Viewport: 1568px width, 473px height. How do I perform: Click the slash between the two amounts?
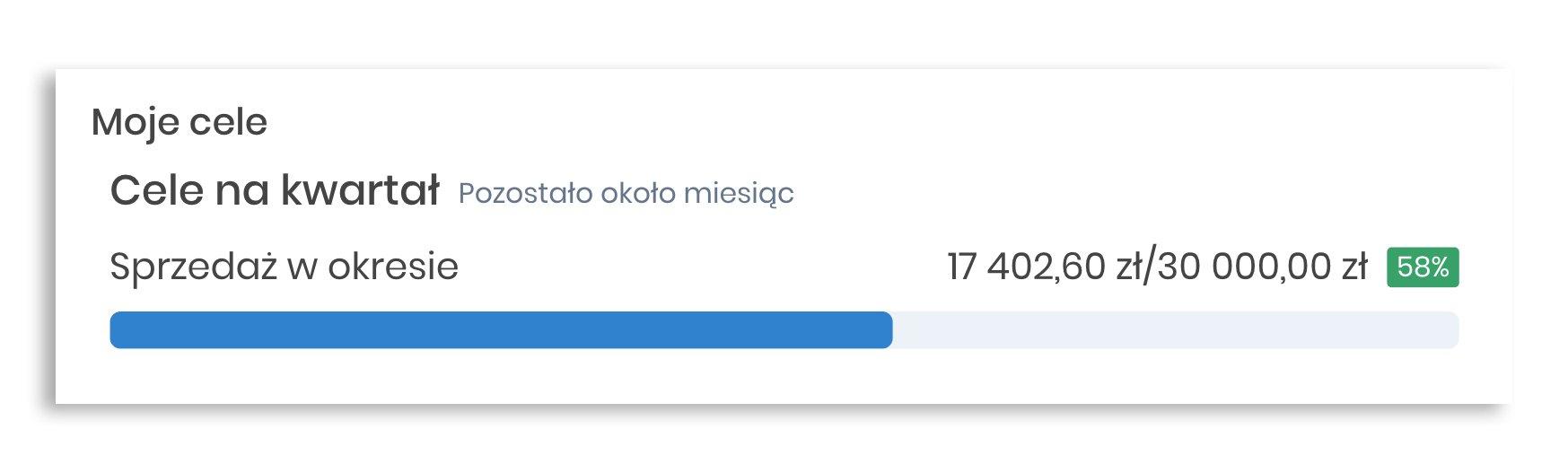pos(1146,267)
